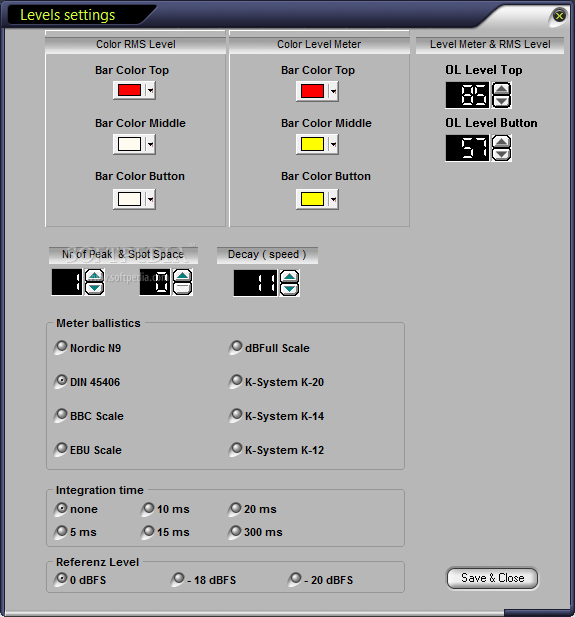Increase Nr of Peak value arrow

tap(94, 275)
